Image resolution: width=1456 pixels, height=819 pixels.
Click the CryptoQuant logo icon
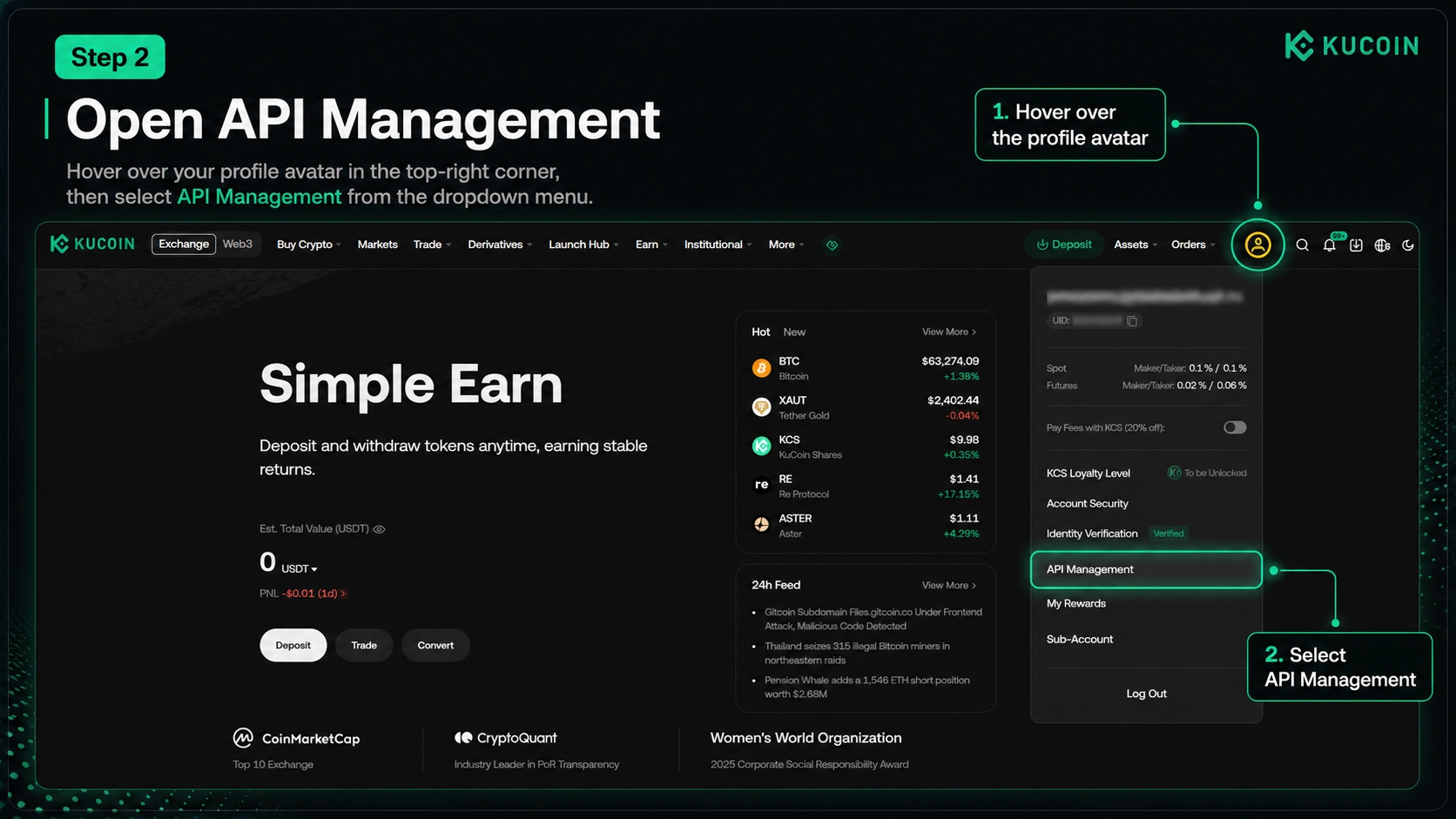pos(463,738)
